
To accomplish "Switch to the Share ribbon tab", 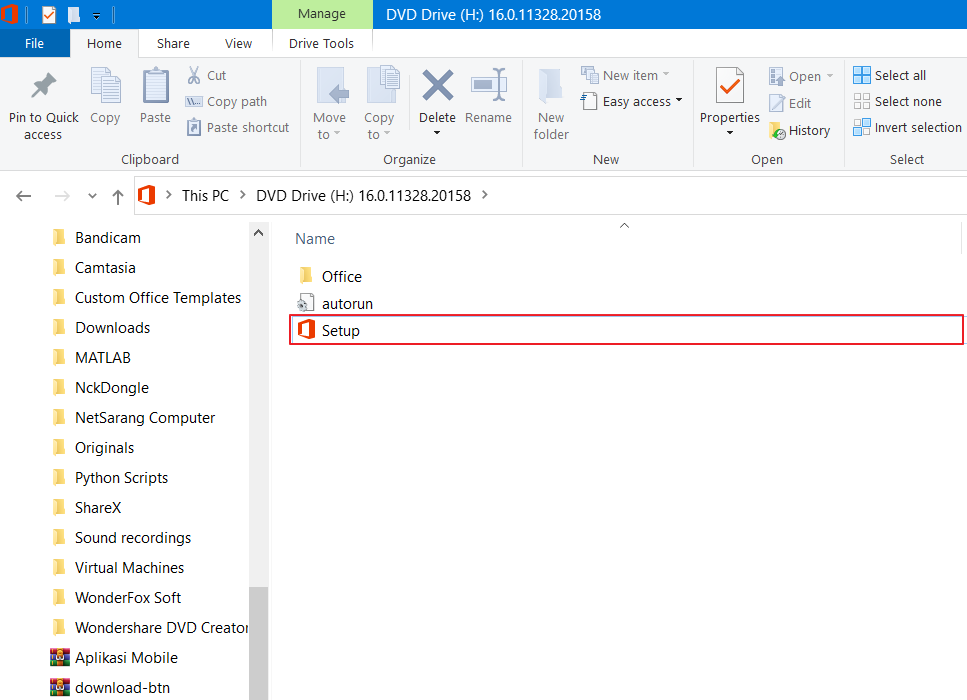I will point(173,43).
